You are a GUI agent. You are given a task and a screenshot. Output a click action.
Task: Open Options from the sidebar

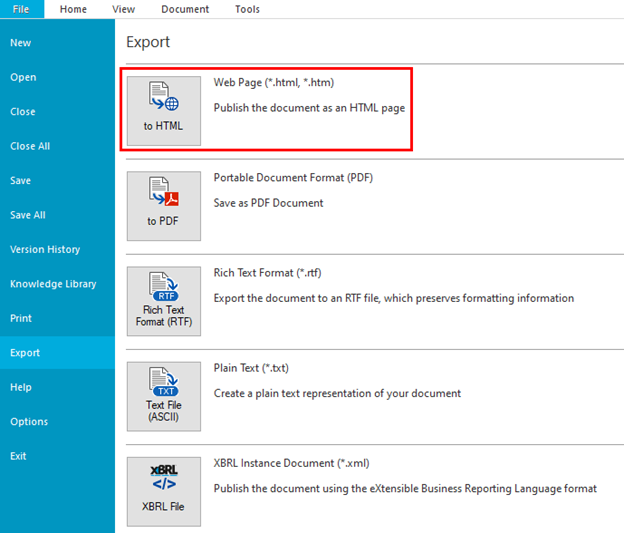click(29, 421)
